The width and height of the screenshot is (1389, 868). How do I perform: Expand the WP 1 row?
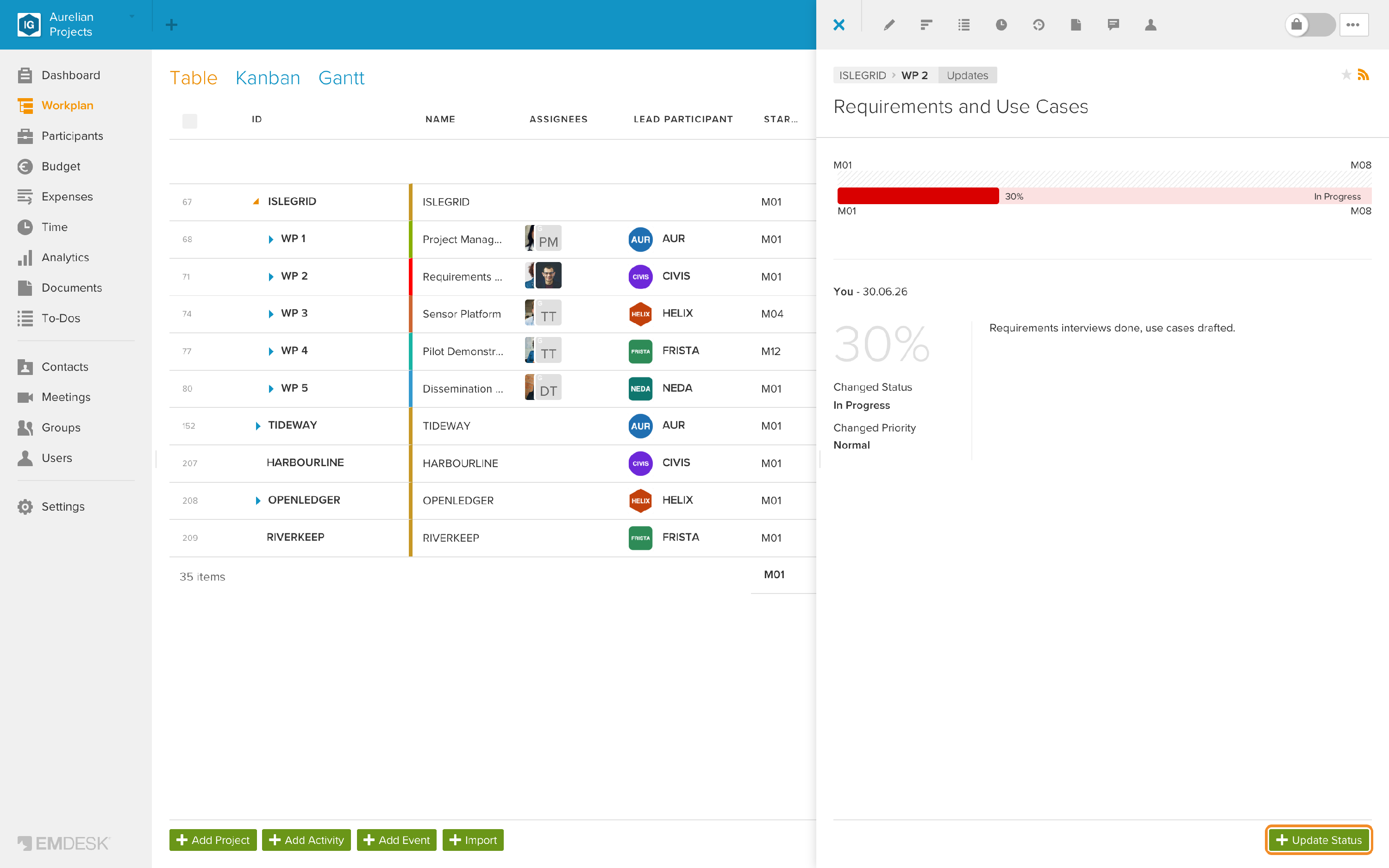[x=270, y=239]
